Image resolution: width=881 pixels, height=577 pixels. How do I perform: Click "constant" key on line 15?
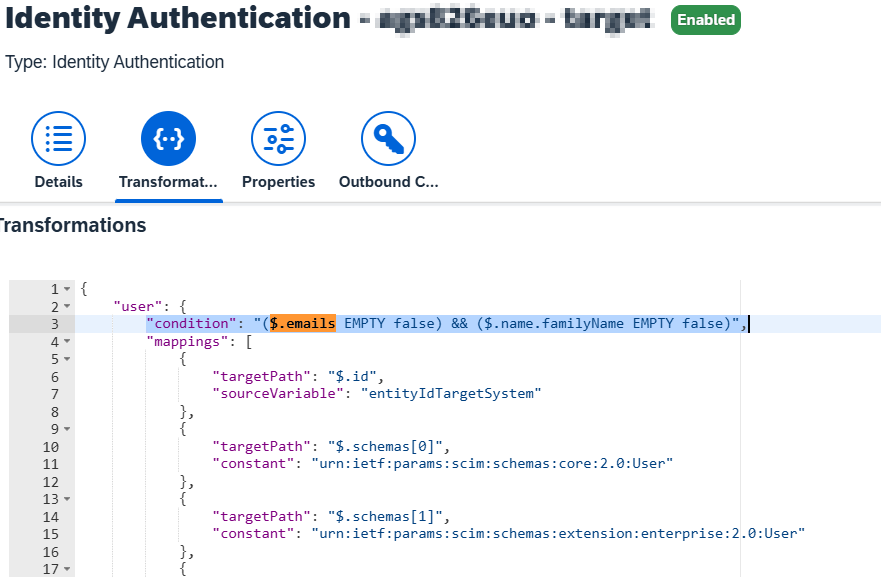[253, 534]
